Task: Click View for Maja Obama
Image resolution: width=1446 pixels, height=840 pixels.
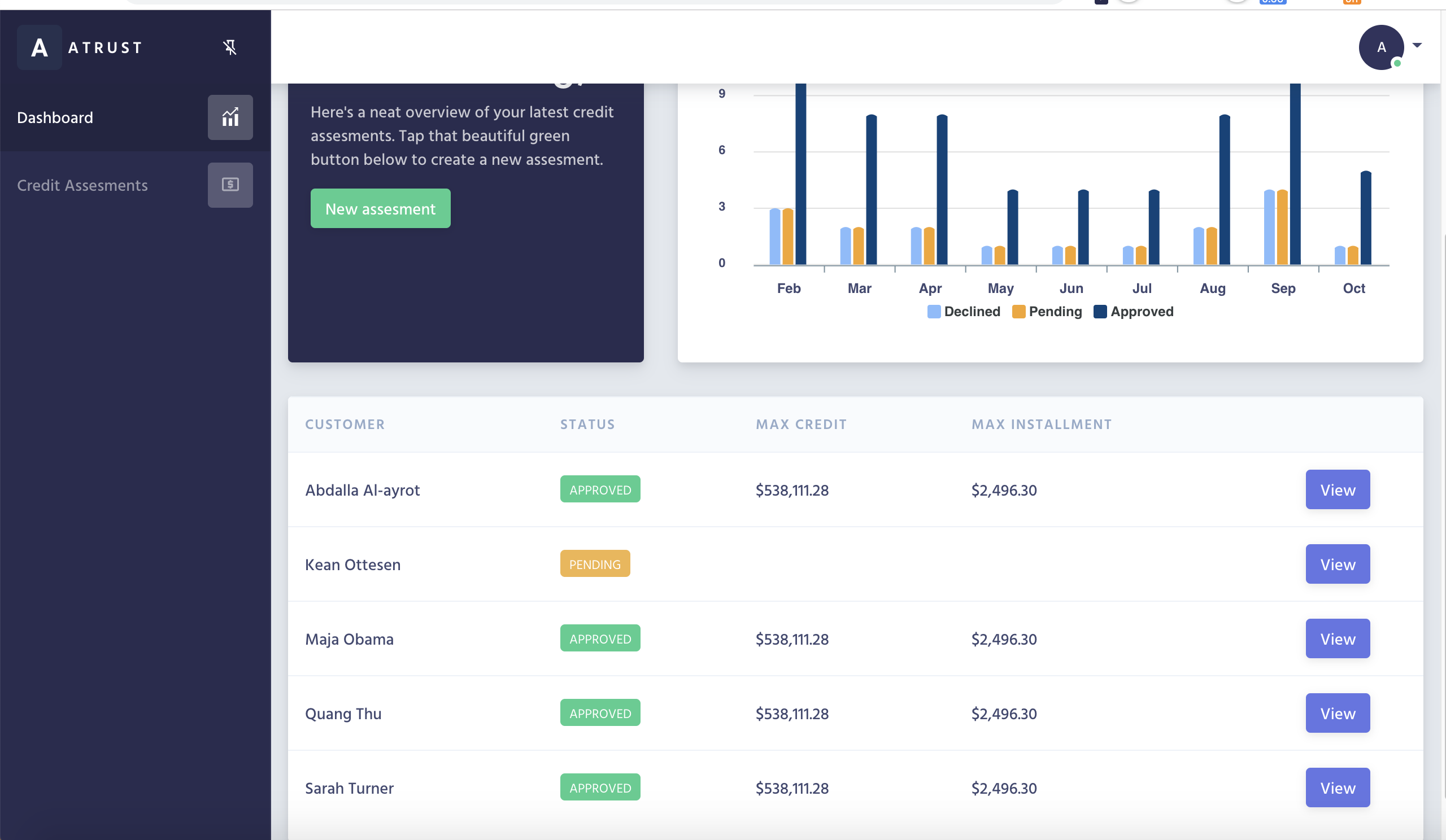Action: (x=1337, y=638)
